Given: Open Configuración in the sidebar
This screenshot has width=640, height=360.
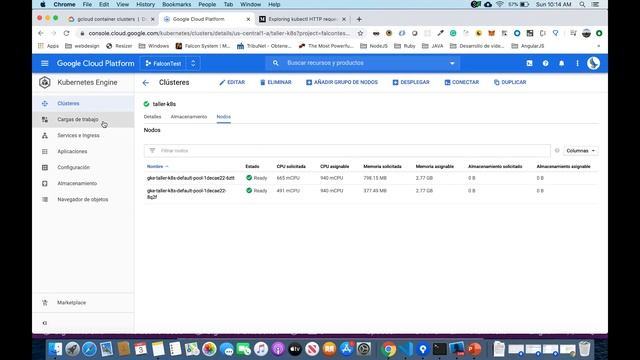Looking at the screenshot, I should tap(83, 167).
